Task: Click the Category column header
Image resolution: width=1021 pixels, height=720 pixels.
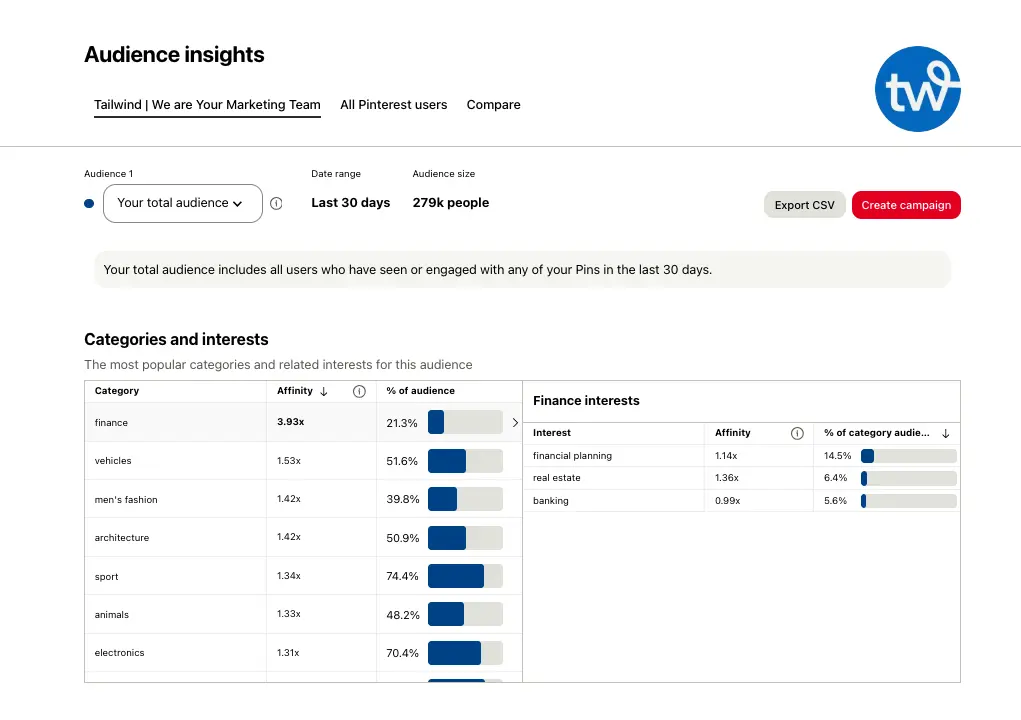Action: (x=117, y=391)
